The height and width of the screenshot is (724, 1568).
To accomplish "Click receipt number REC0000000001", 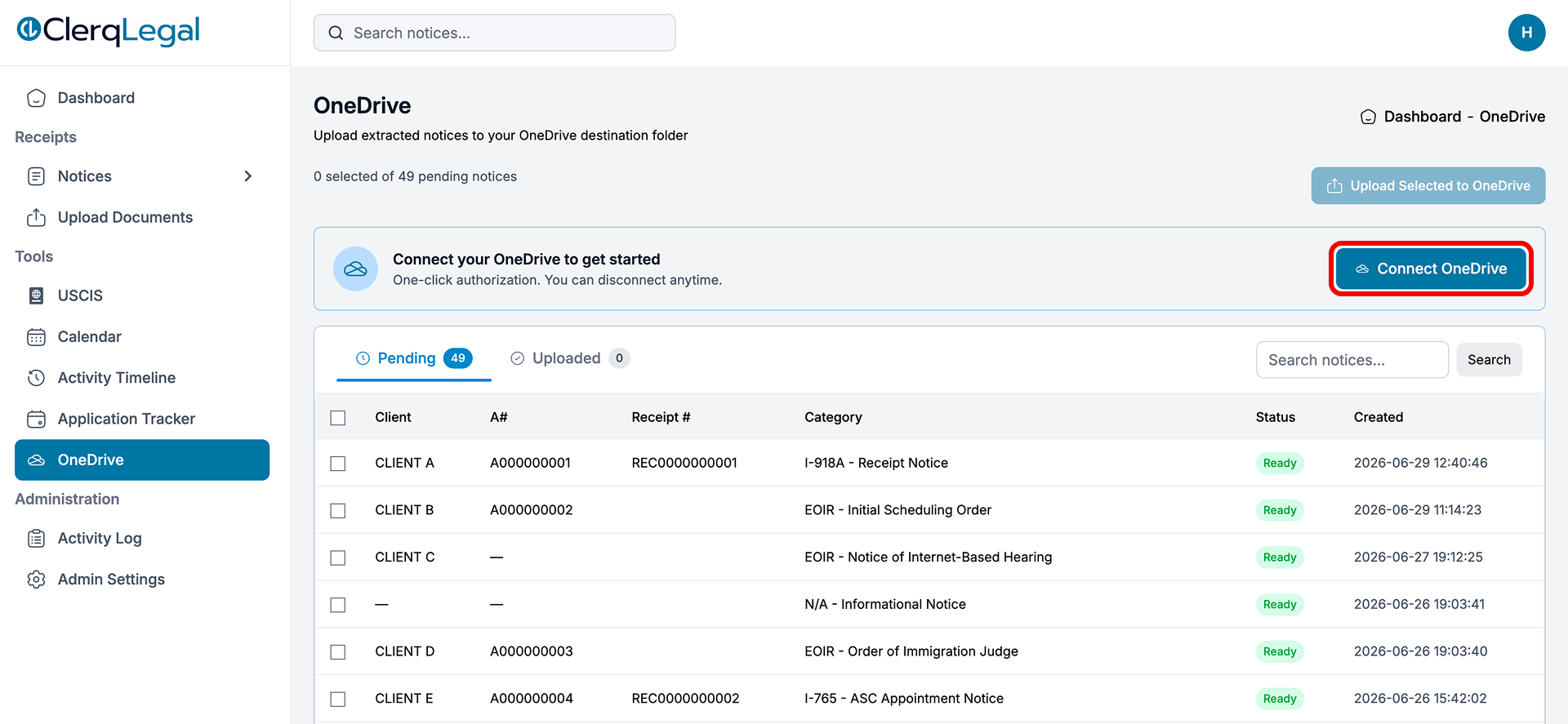I will [x=684, y=463].
